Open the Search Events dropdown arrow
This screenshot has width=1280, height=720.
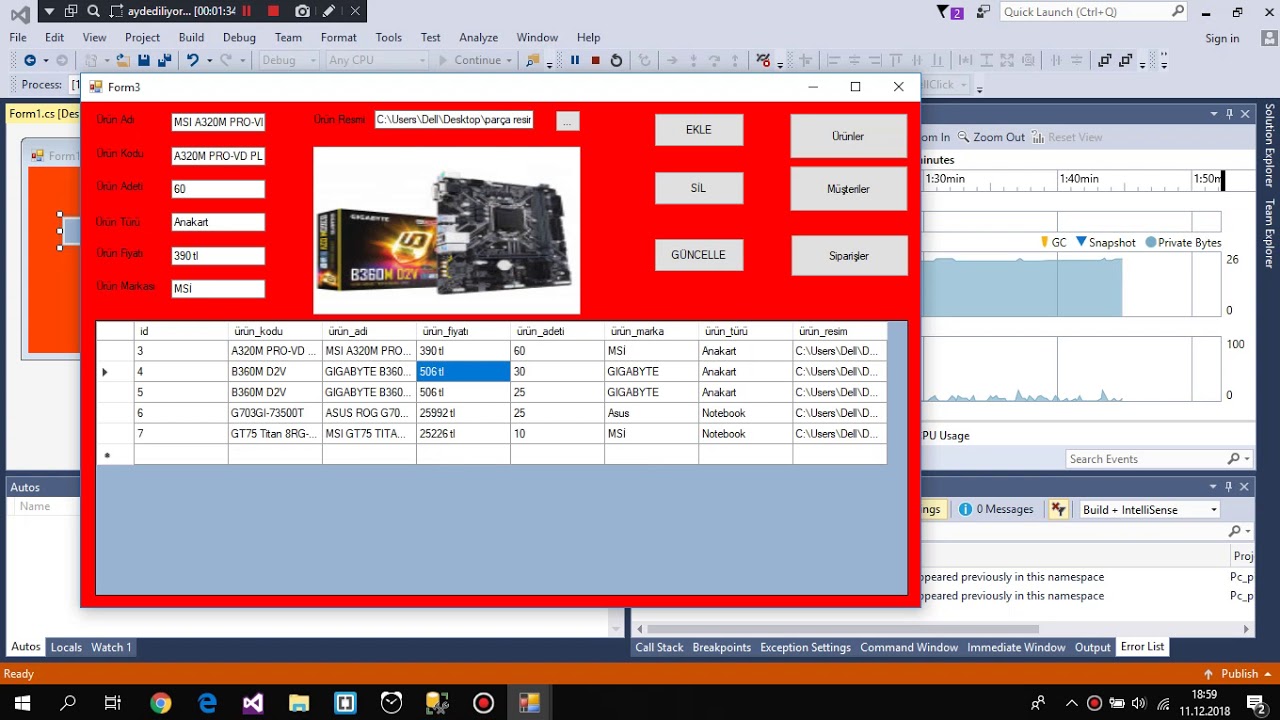(x=1246, y=459)
